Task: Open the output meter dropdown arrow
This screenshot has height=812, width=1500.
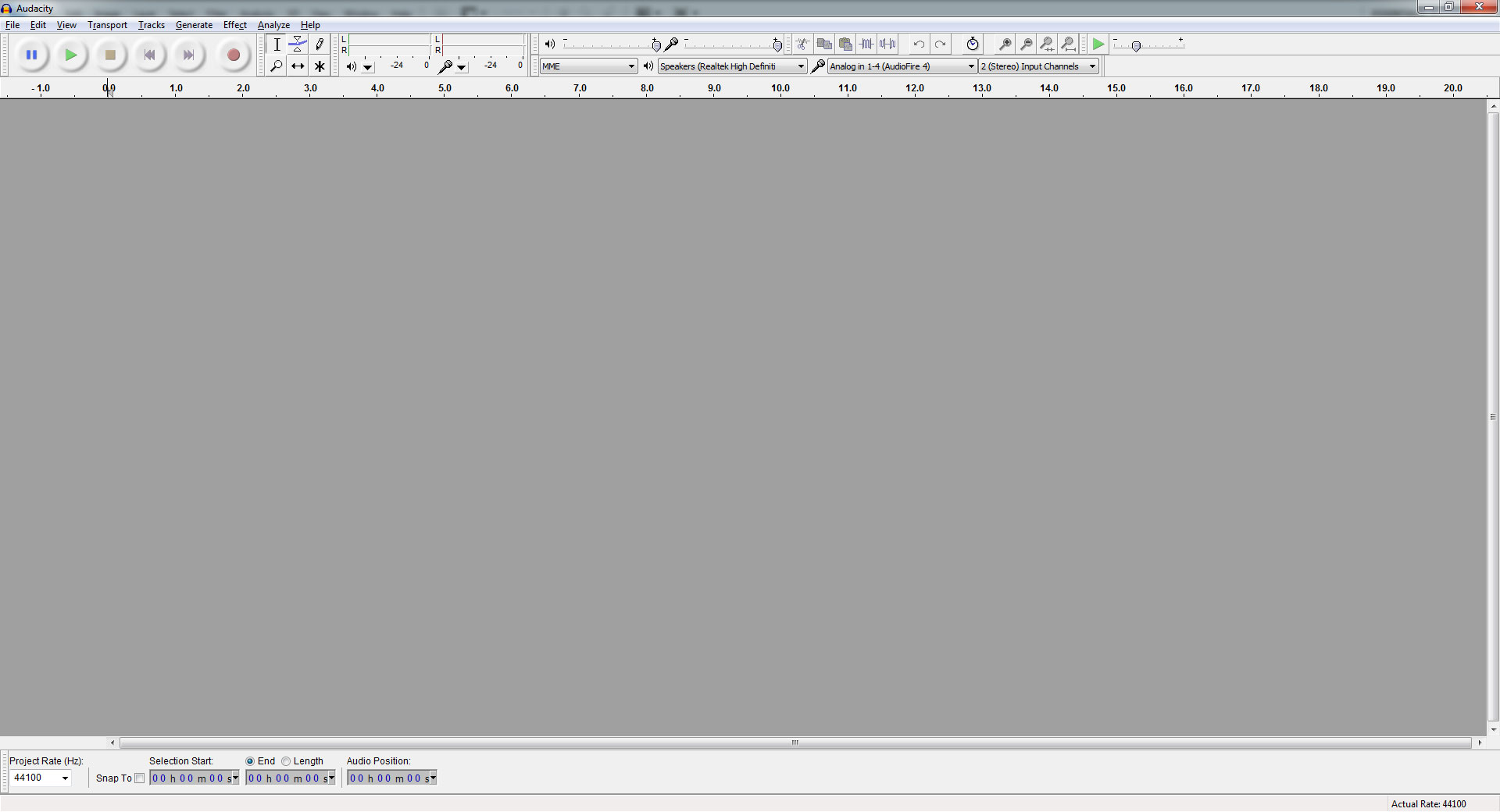Action: (x=367, y=67)
